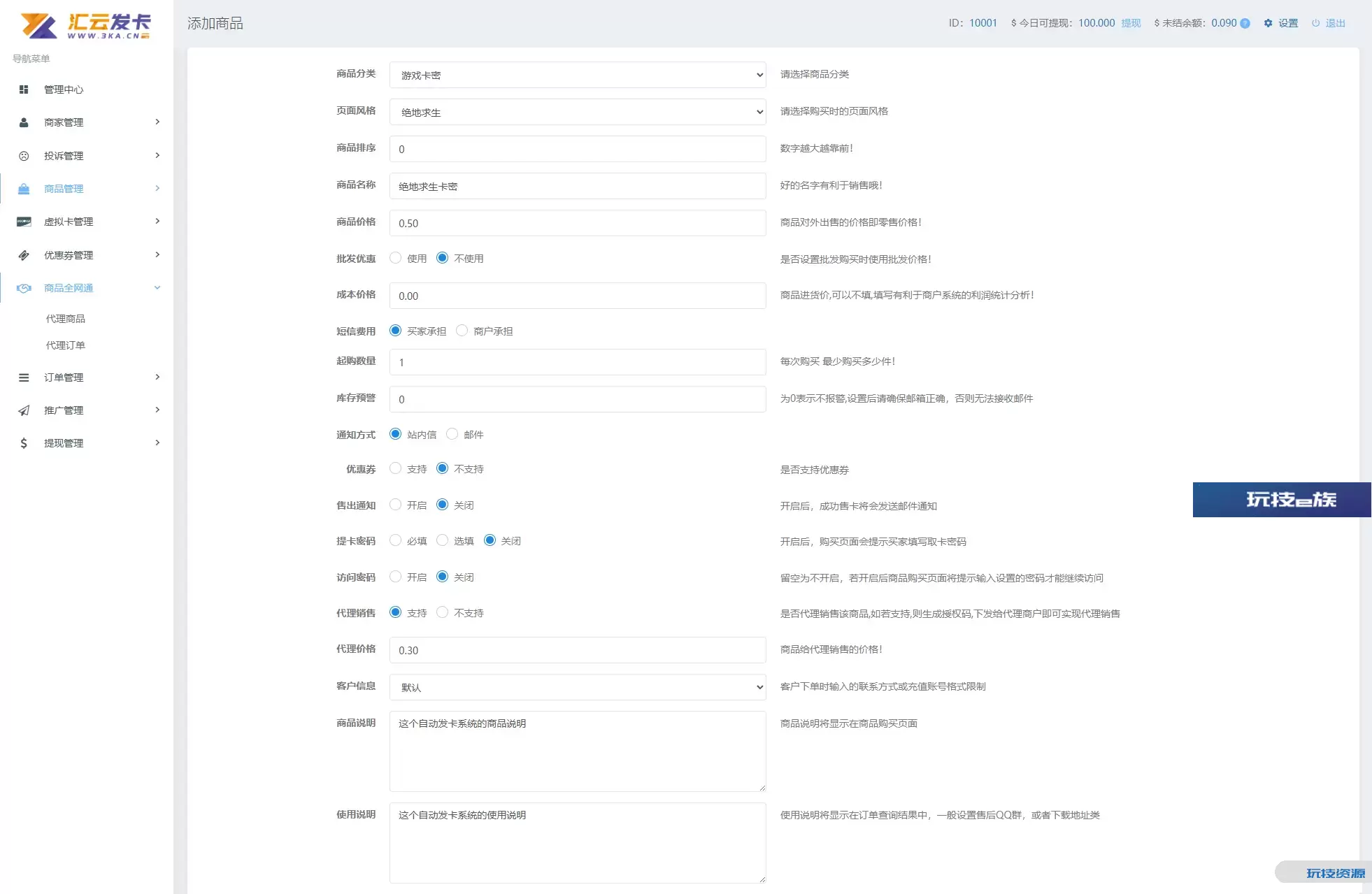Collapse the 商品全网通 menu chevron
The width and height of the screenshot is (1372, 894).
point(157,288)
